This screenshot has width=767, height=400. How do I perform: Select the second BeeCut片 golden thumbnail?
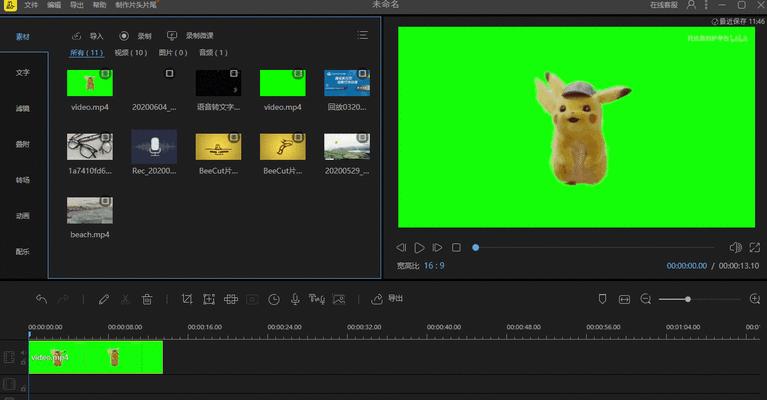coord(282,147)
